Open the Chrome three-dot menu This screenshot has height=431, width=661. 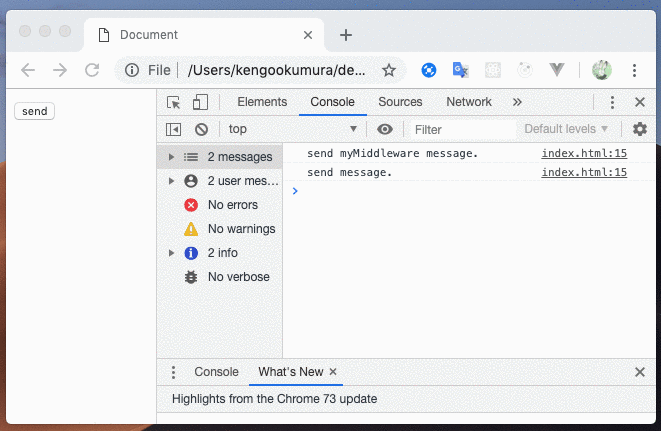634,70
